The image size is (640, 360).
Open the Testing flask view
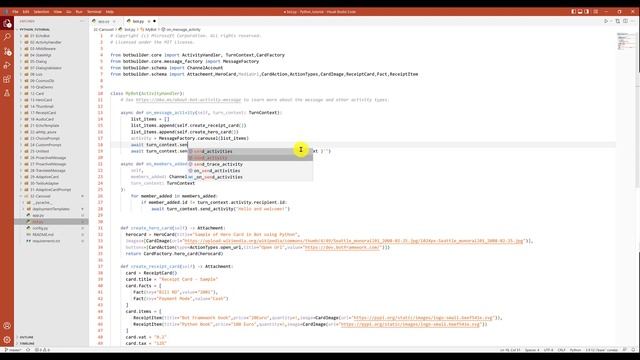7,93
